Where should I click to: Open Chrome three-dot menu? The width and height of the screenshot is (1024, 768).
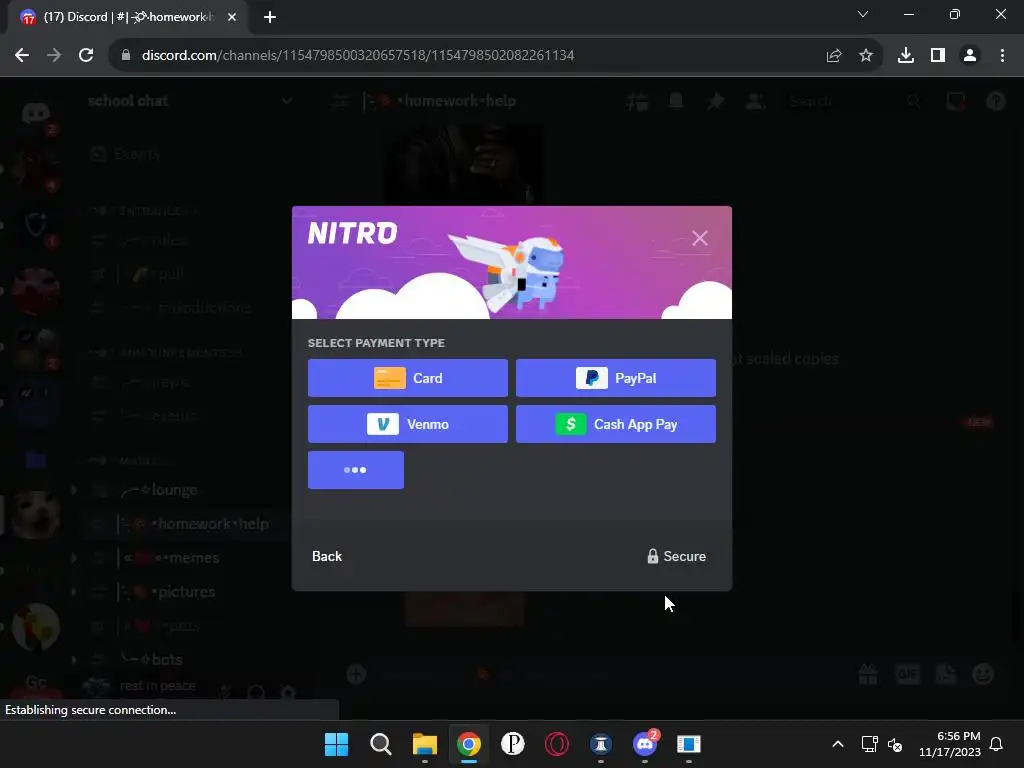pos(1002,56)
